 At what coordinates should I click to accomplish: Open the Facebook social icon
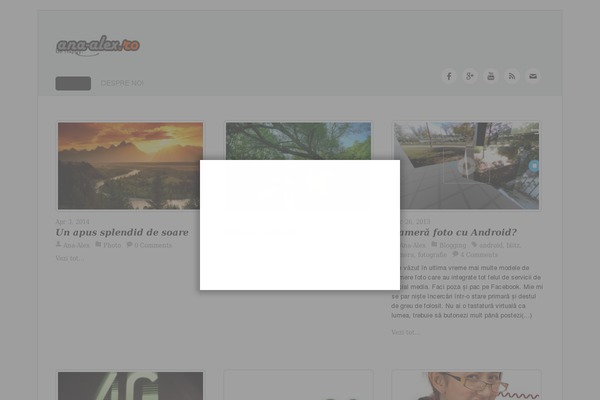click(x=449, y=76)
